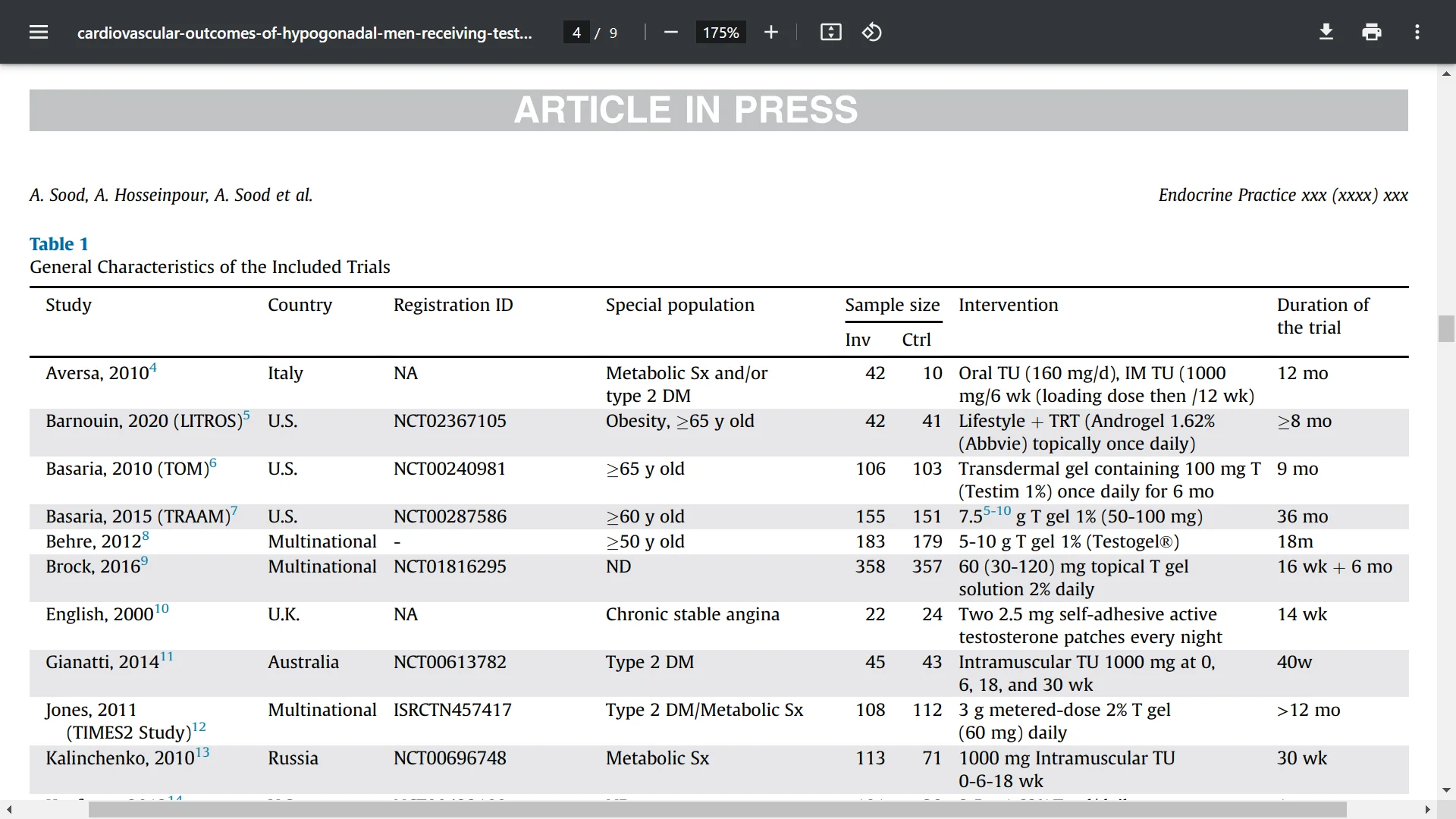Screen dimensions: 1456x819
Task: Click the Metabolic Sx cell for Kalinchenko
Action: (657, 758)
